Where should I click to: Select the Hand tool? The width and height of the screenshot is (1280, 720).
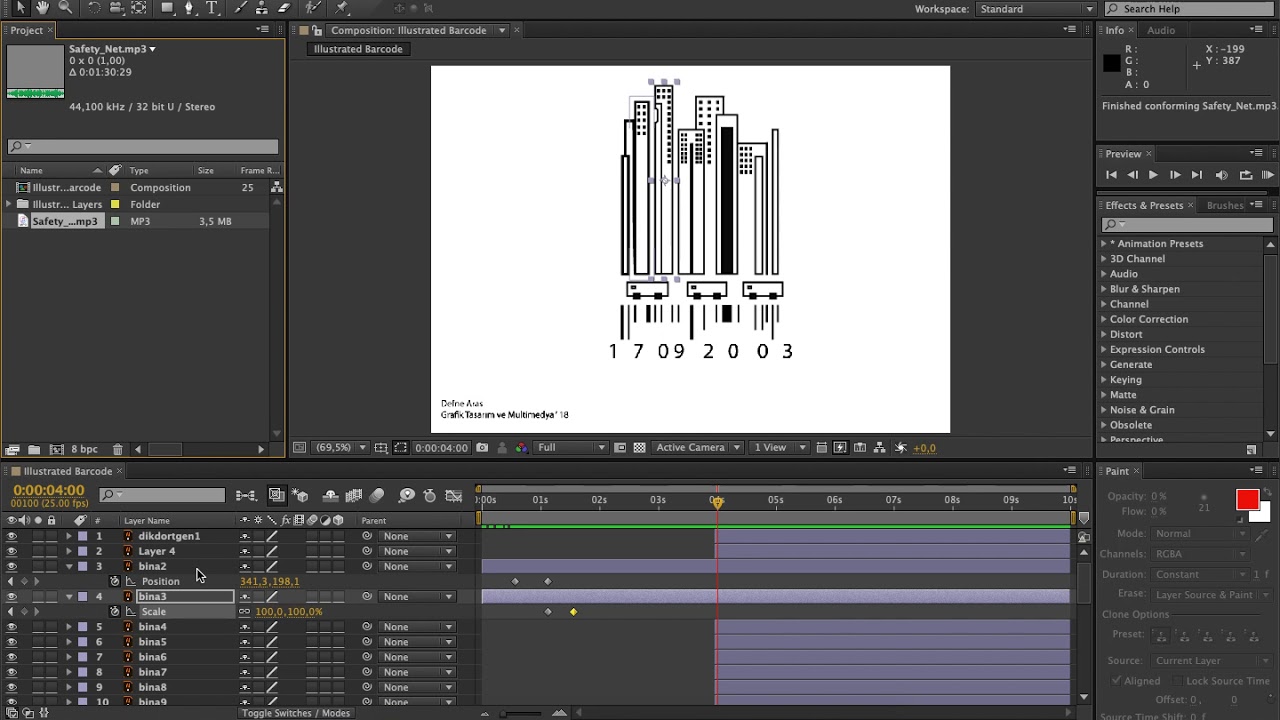tap(43, 8)
